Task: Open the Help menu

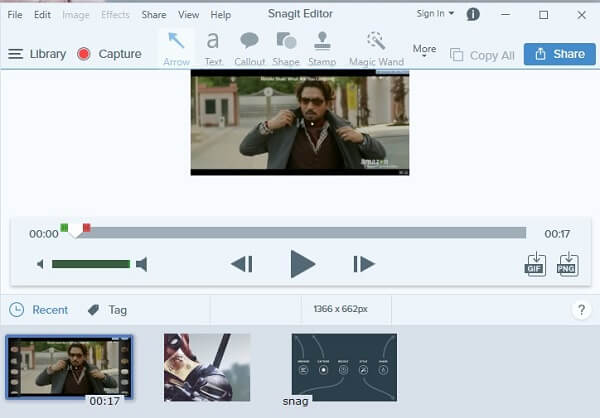Action: [x=220, y=15]
